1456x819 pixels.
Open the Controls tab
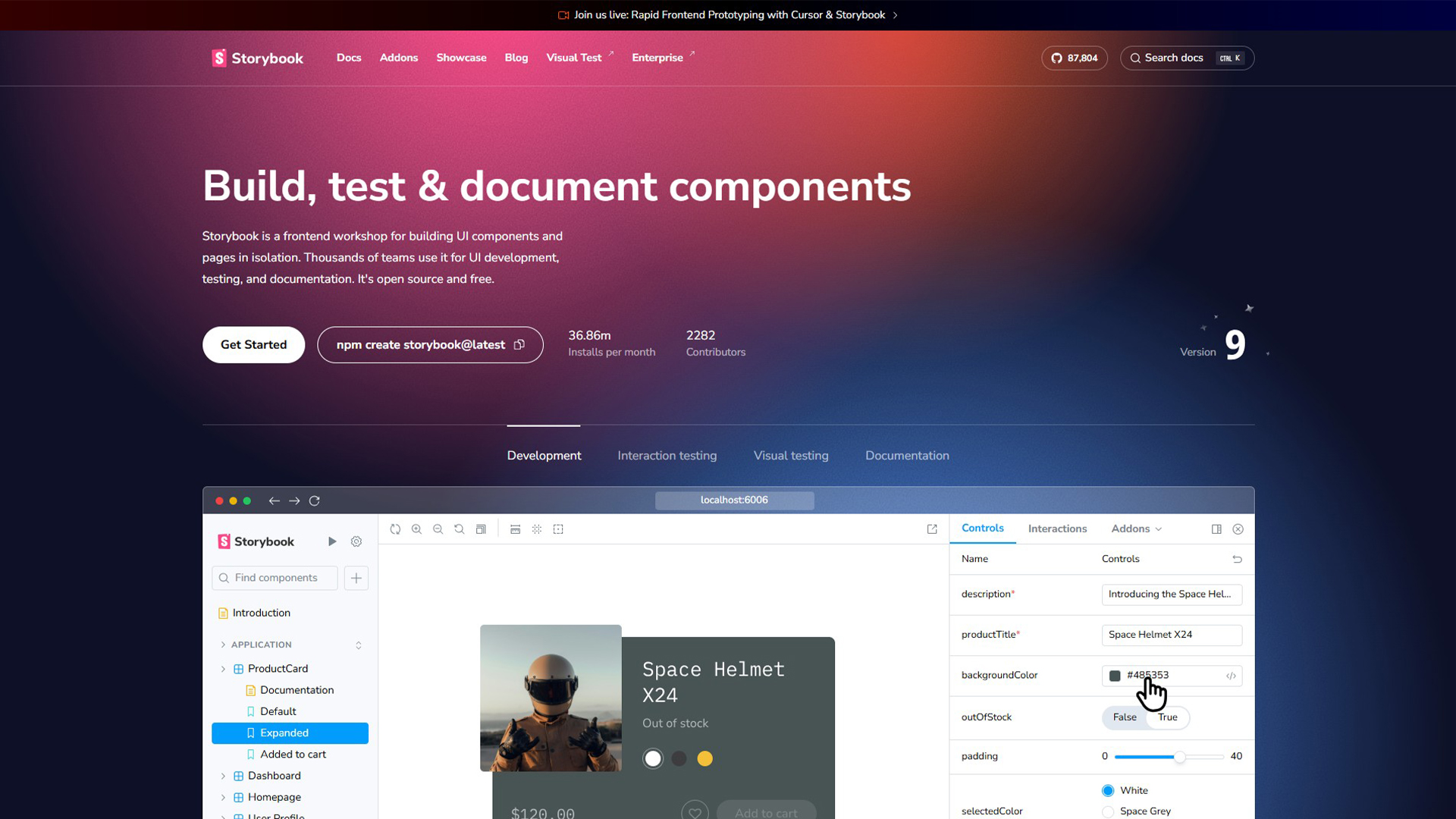point(982,529)
